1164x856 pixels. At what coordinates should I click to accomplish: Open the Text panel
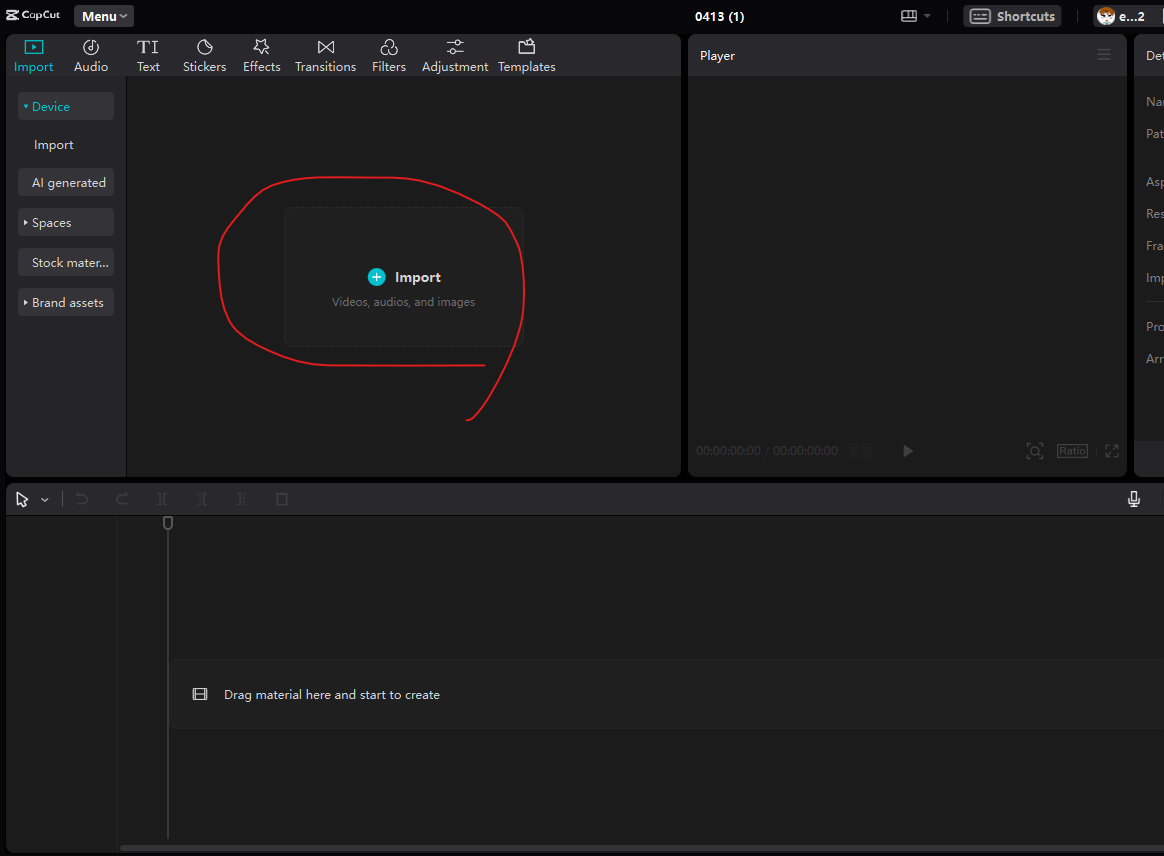click(148, 56)
